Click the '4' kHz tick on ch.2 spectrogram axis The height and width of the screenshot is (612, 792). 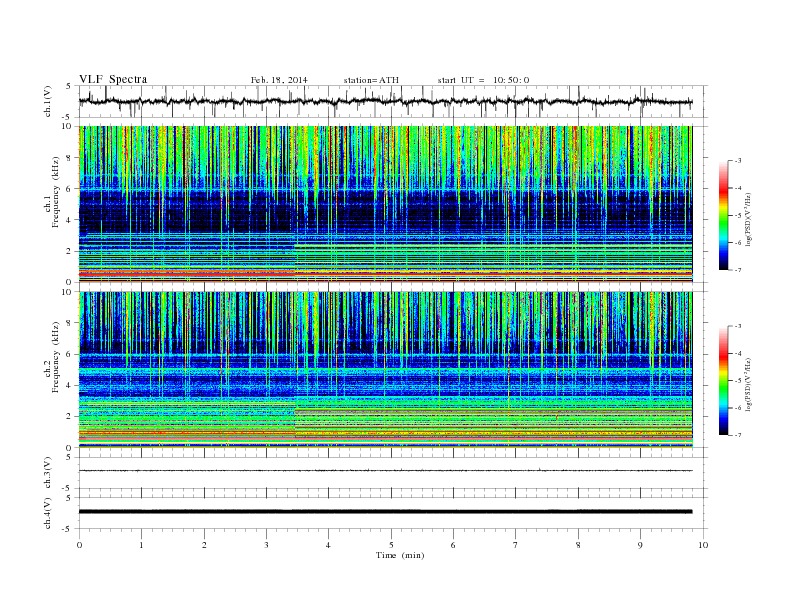click(69, 385)
